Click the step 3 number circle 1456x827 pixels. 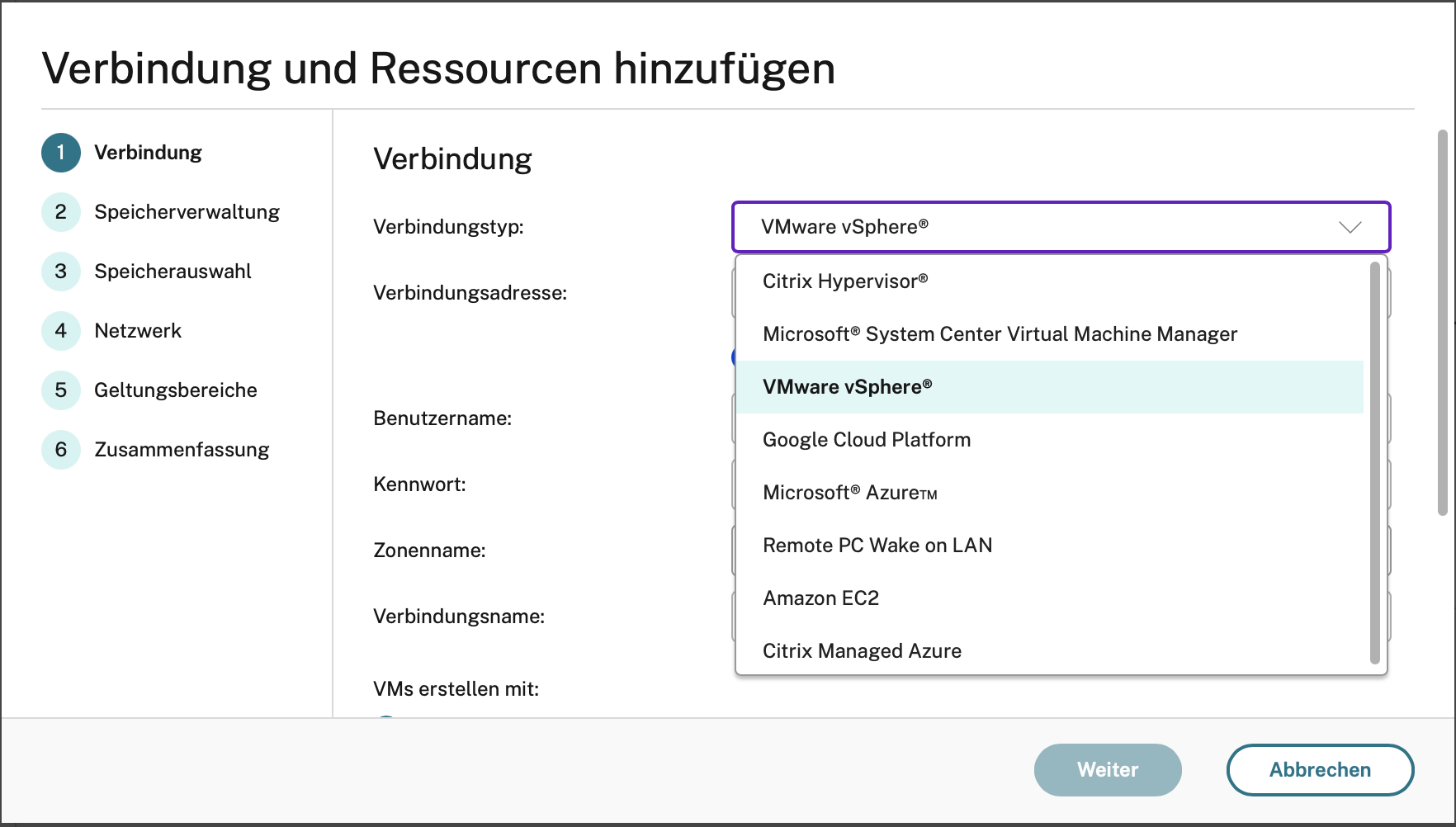61,272
